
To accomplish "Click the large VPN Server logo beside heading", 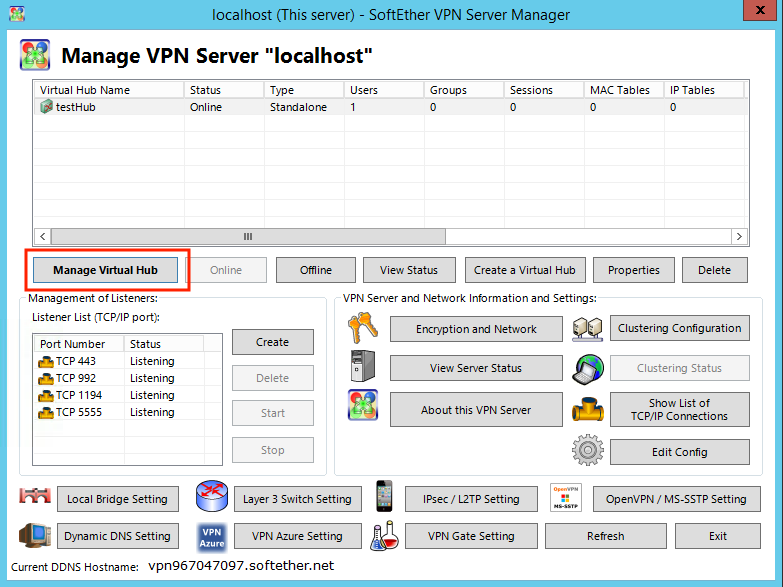I will (35, 55).
